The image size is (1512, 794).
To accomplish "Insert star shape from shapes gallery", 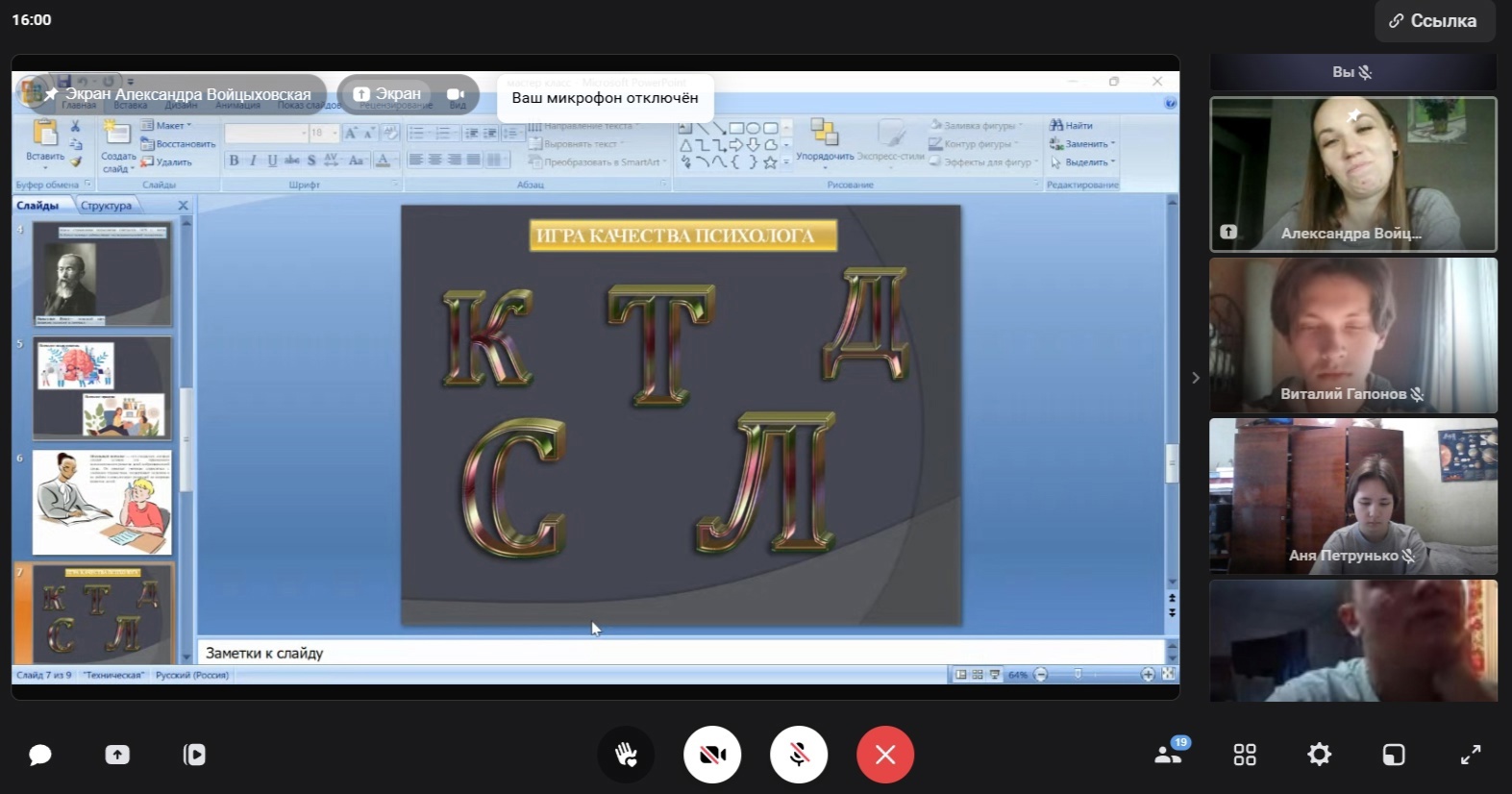I will click(771, 162).
